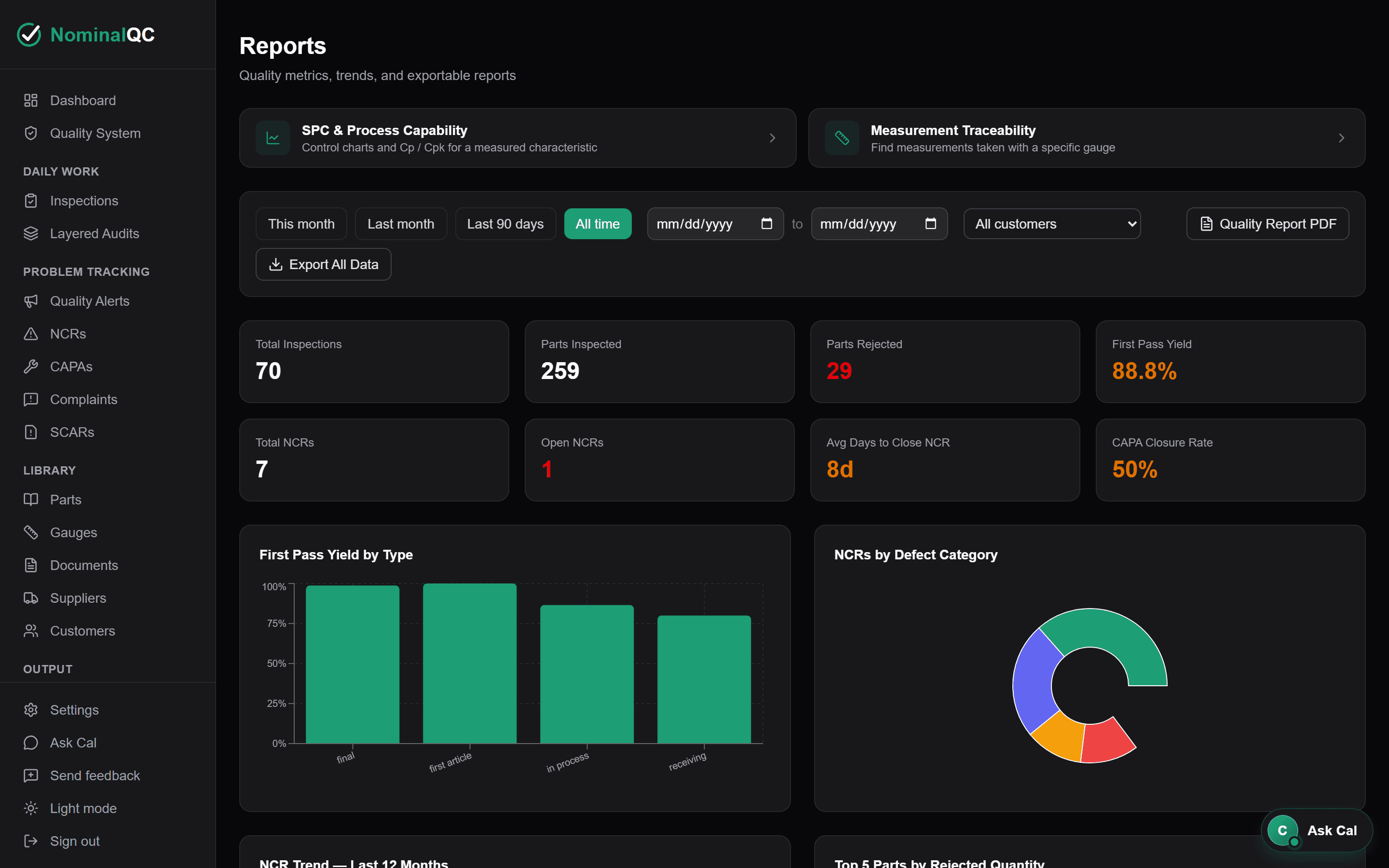Click the SPC chart icon tile
The image size is (1389, 868).
[x=272, y=138]
